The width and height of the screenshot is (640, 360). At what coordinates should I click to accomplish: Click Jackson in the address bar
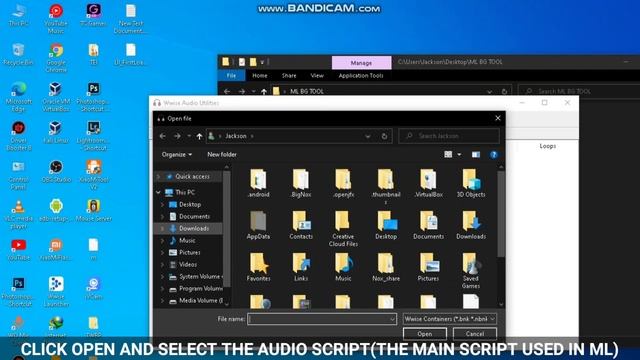(x=236, y=136)
